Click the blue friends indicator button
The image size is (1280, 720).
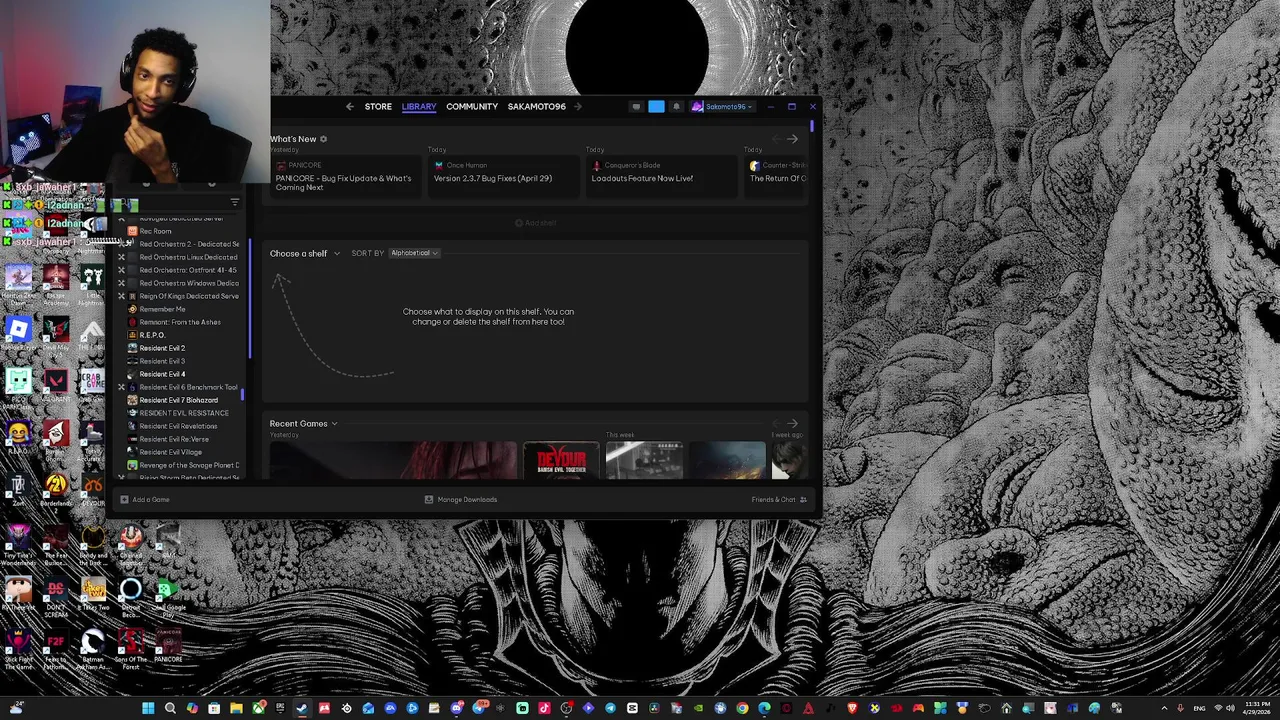coord(656,106)
